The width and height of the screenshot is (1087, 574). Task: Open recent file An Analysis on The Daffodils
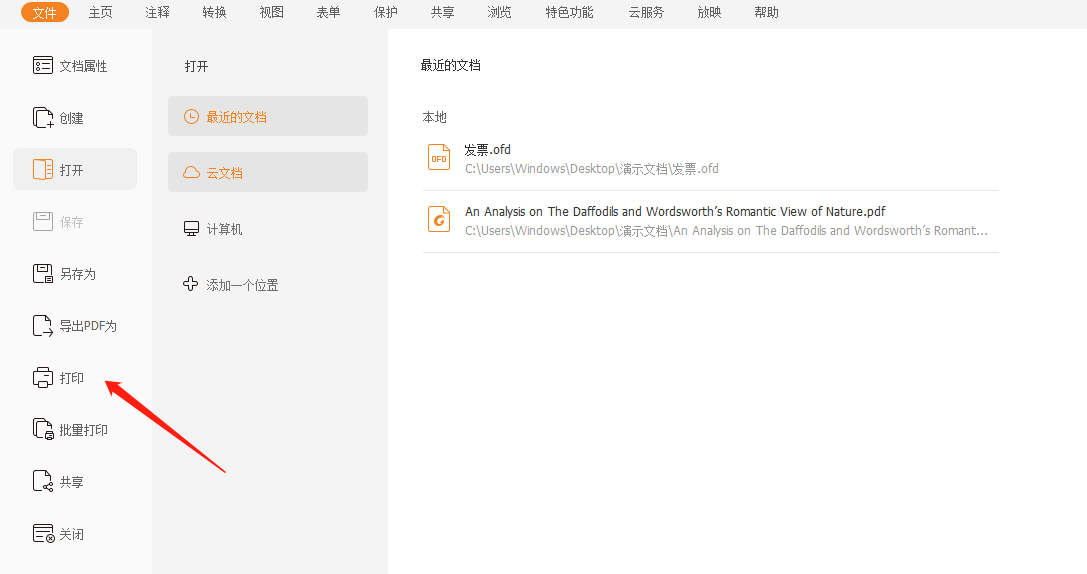pyautogui.click(x=675, y=212)
